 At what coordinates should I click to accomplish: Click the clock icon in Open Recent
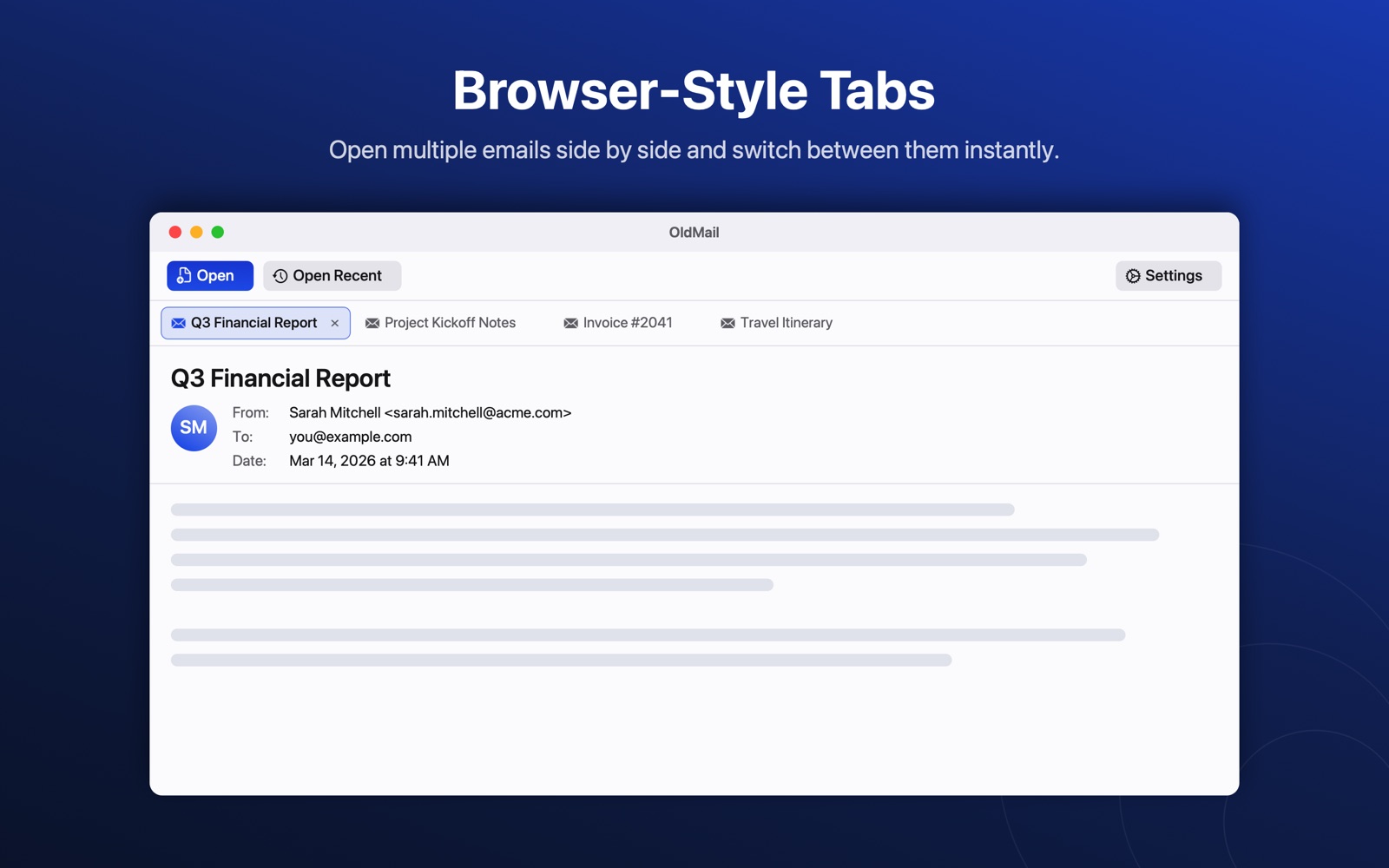[280, 276]
